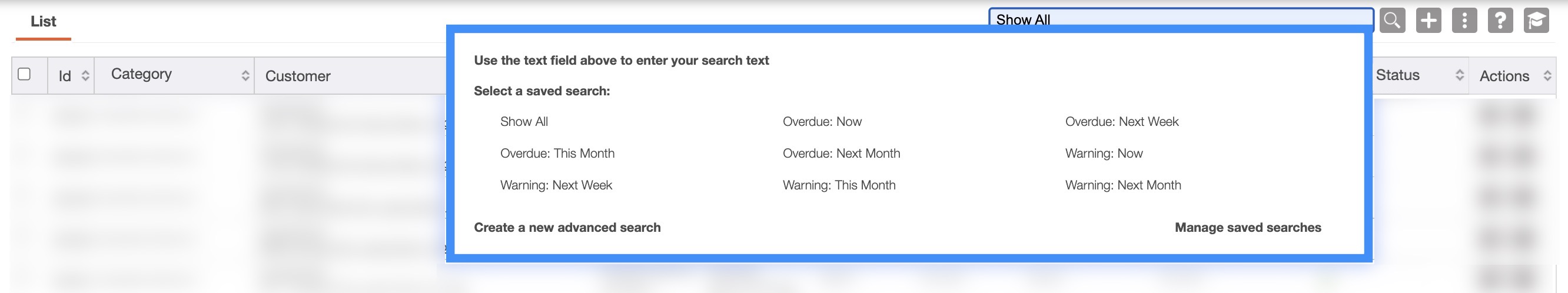
Task: Select Overdue: Next Week saved search
Action: 1121,122
